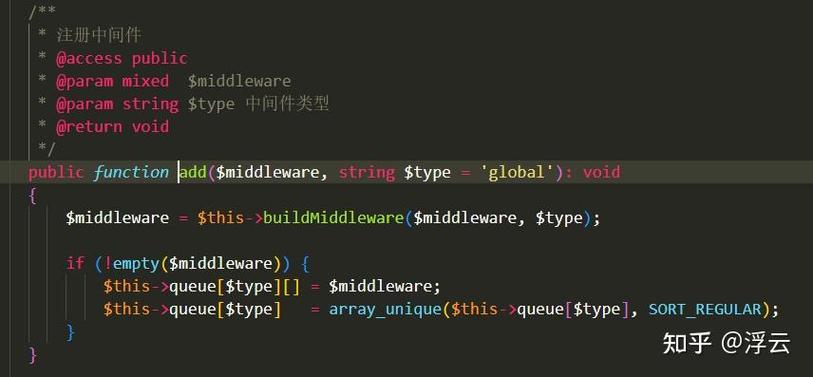The height and width of the screenshot is (377, 813).
Task: Click '@param' tag on the mixed line
Action: pos(85,81)
